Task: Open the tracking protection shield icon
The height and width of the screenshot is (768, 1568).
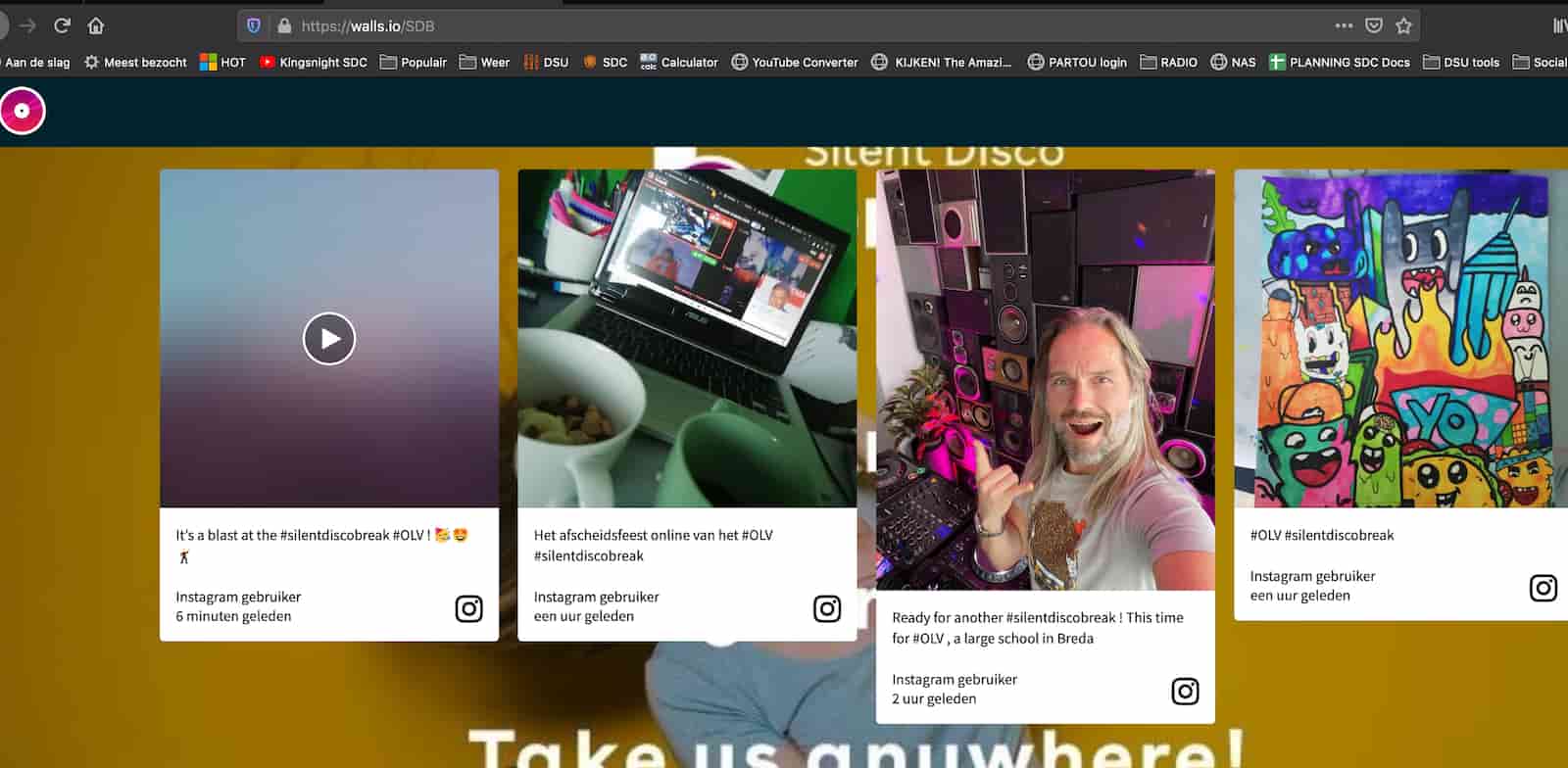Action: point(254,25)
